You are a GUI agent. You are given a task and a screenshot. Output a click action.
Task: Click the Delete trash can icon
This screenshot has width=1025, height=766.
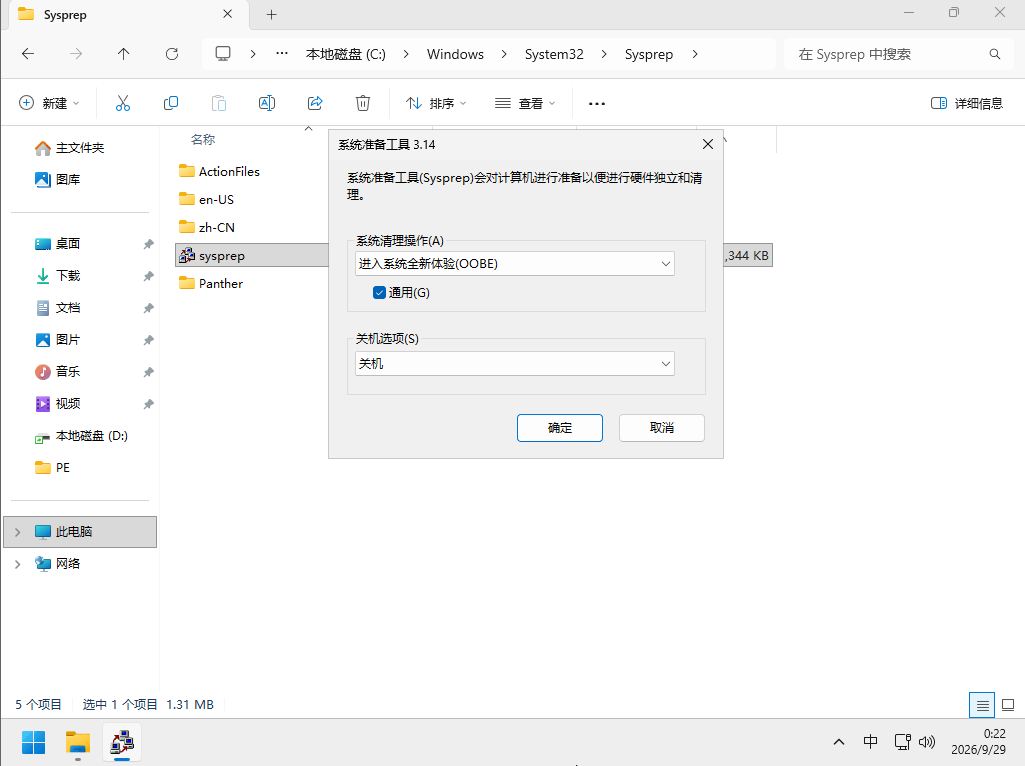[x=363, y=103]
